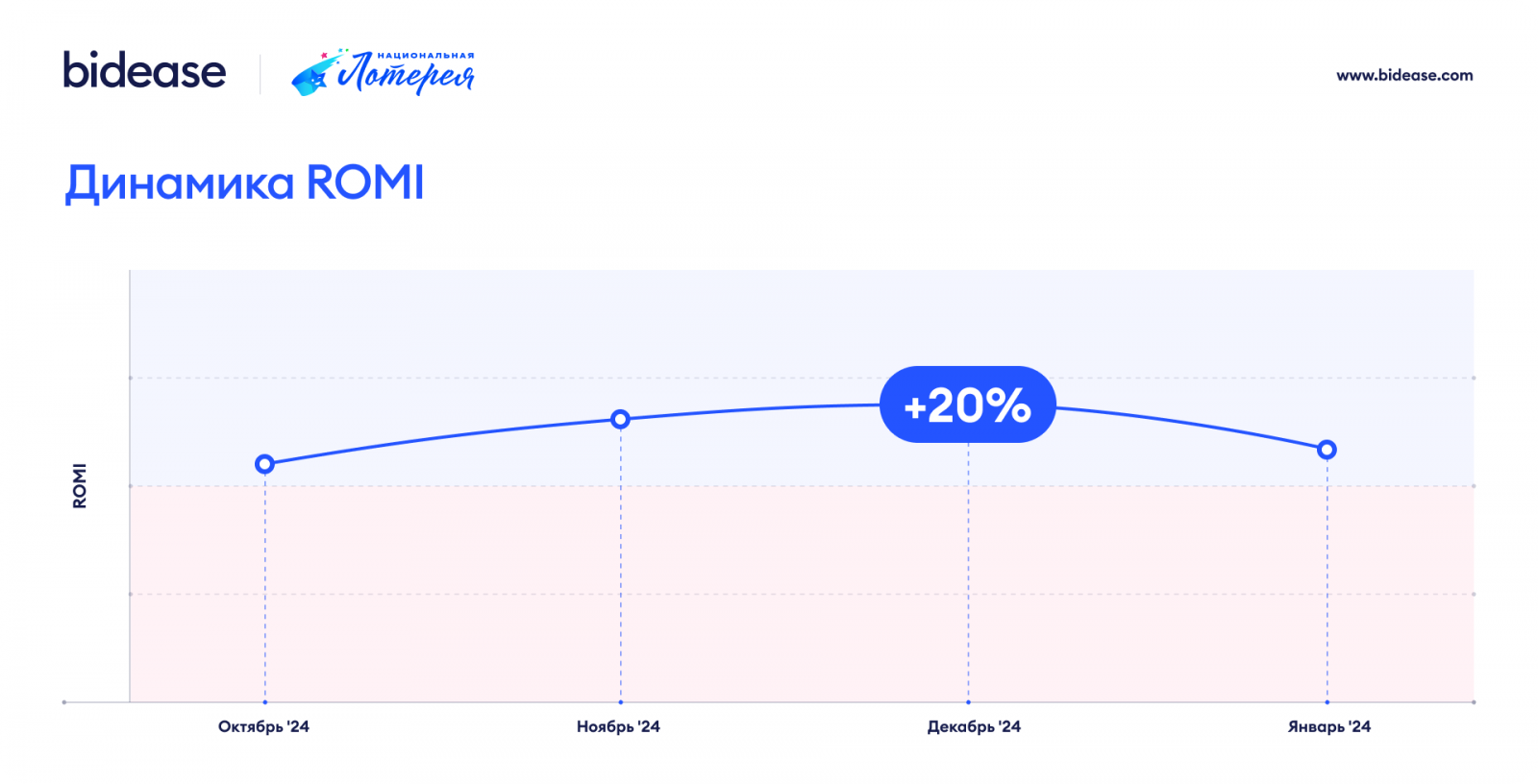1538x784 pixels.
Task: Click the January tick dot on x-axis
Action: tap(1327, 702)
